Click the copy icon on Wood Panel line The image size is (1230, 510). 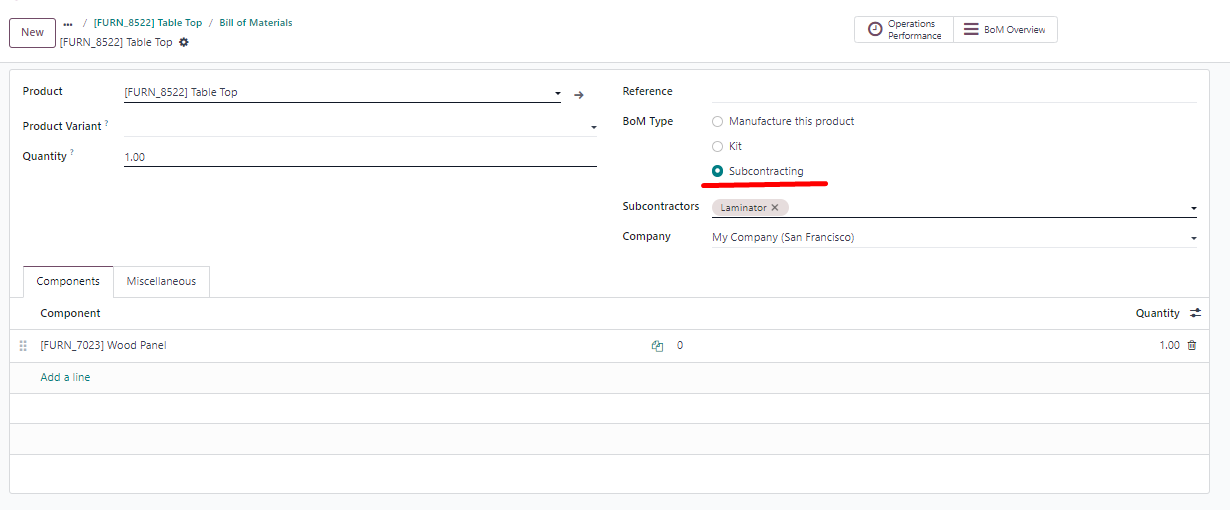pyautogui.click(x=657, y=346)
